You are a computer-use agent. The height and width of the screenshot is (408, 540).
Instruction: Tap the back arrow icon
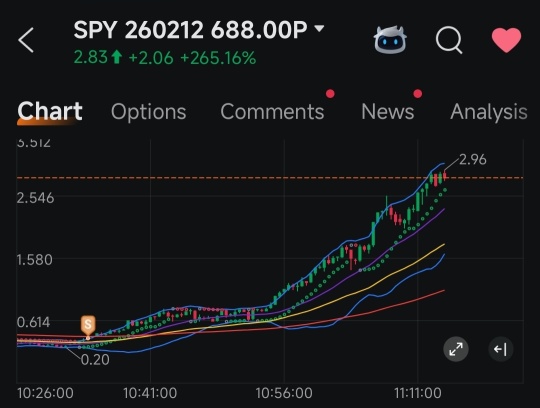26,40
